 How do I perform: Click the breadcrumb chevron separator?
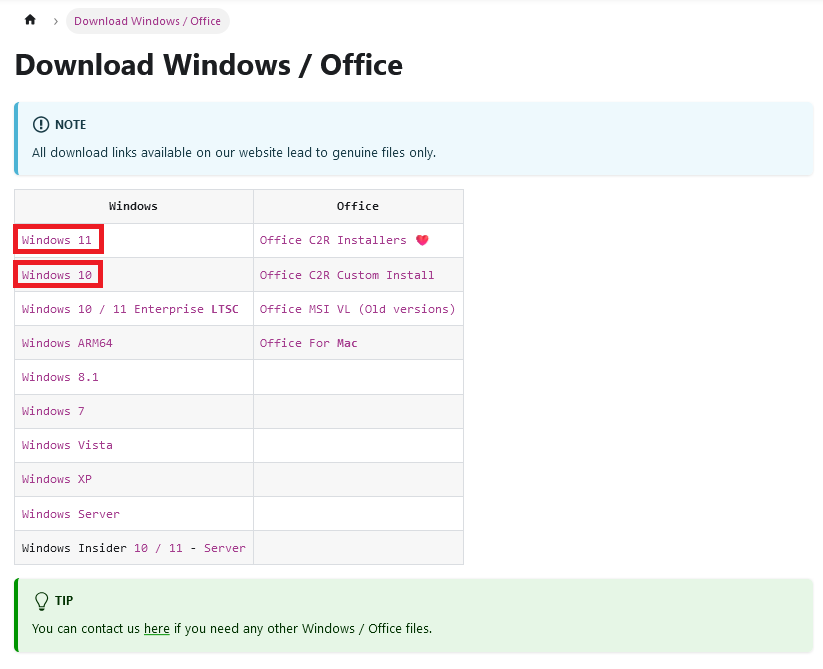56,22
